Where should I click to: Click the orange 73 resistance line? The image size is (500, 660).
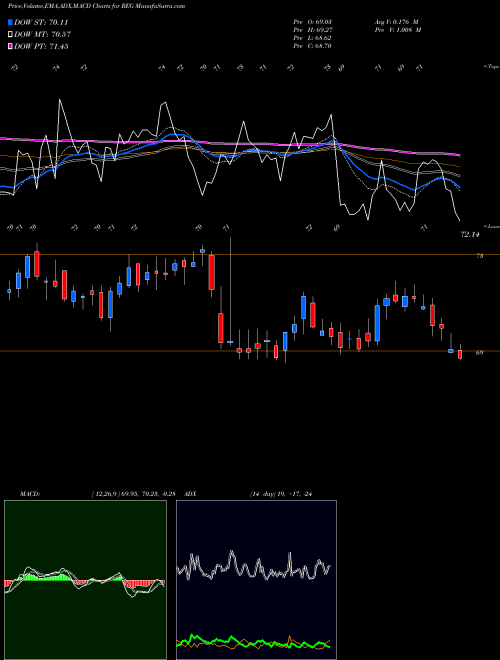pyautogui.click(x=250, y=255)
